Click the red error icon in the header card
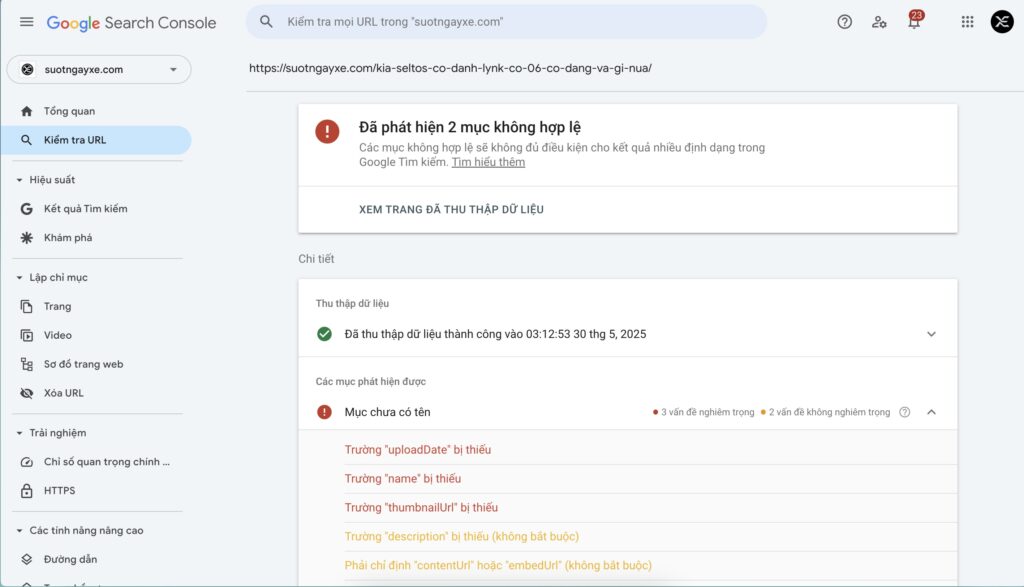 pyautogui.click(x=327, y=131)
